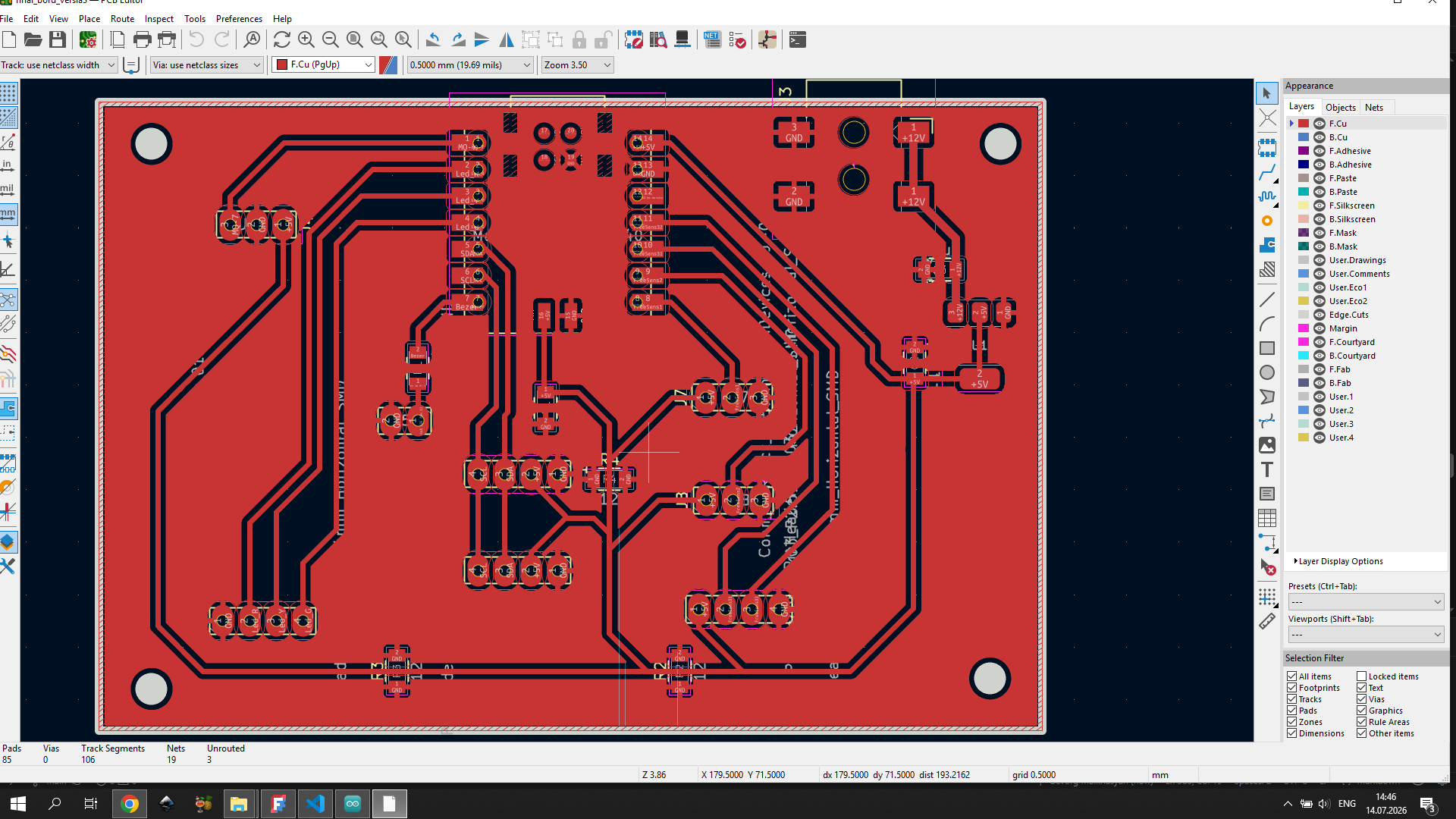This screenshot has width=1456, height=819.
Task: Click the Save board icon
Action: (x=58, y=40)
